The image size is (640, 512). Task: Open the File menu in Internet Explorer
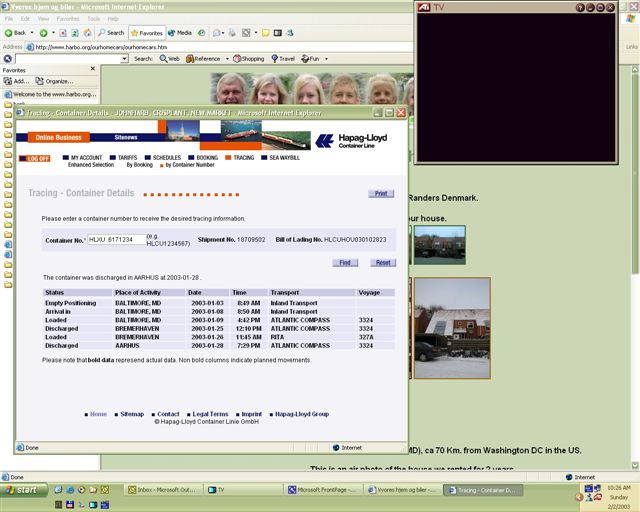[9, 19]
